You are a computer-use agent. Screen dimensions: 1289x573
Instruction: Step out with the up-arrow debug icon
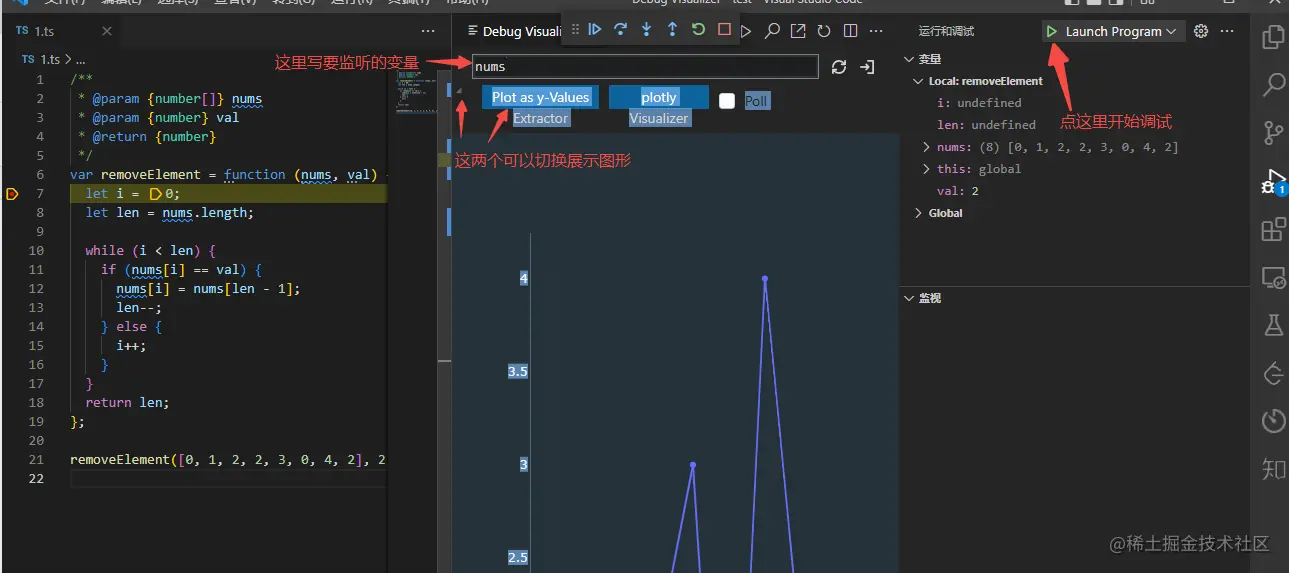click(x=673, y=30)
